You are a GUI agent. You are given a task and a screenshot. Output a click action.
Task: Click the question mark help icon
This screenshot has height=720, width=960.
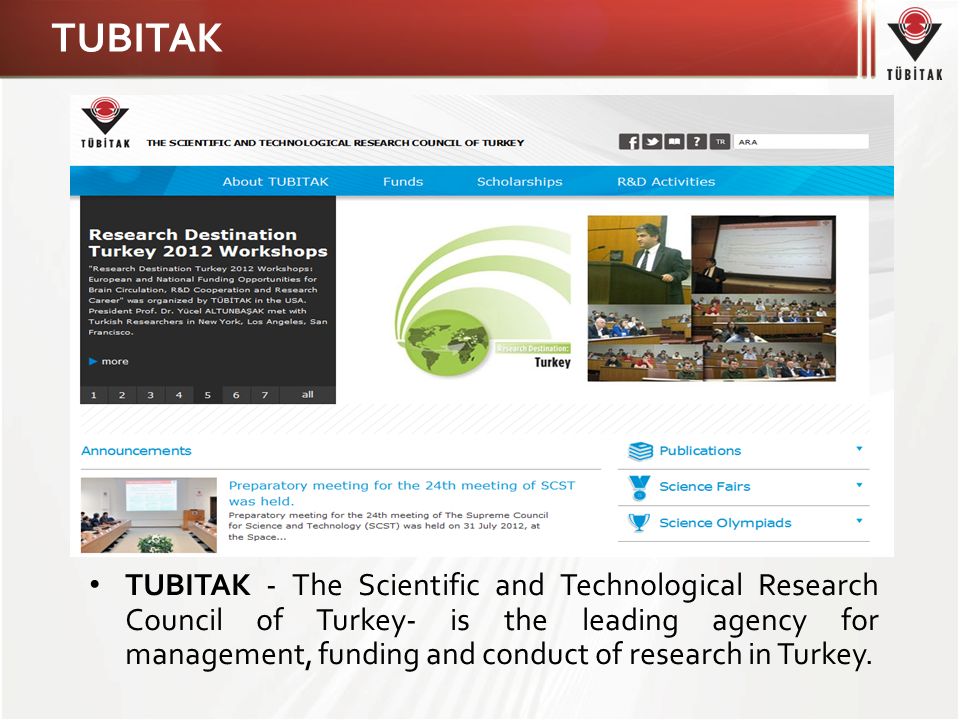(697, 142)
